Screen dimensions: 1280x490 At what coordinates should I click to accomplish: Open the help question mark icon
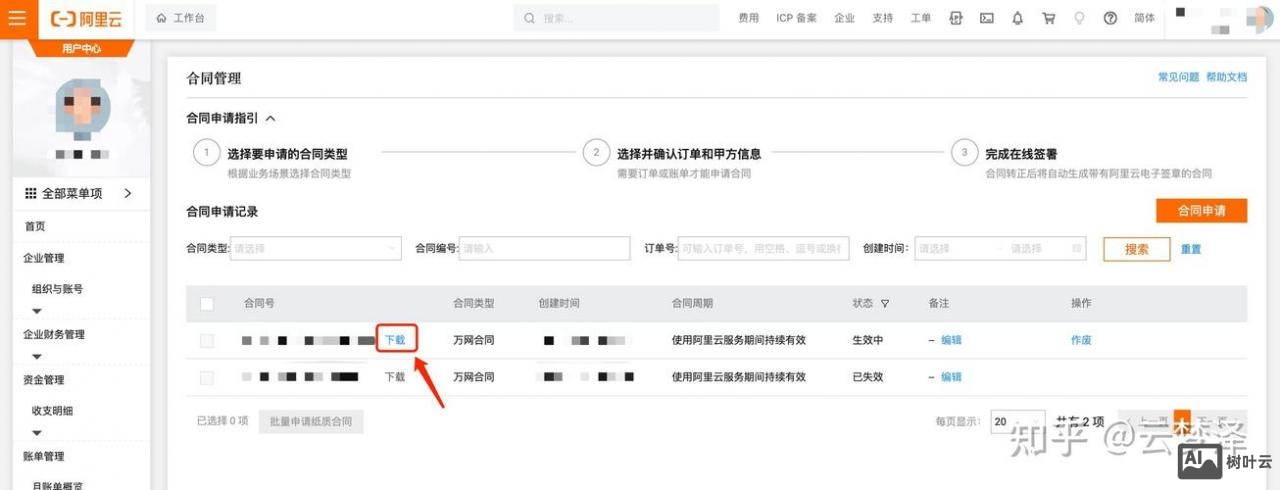coord(1110,18)
